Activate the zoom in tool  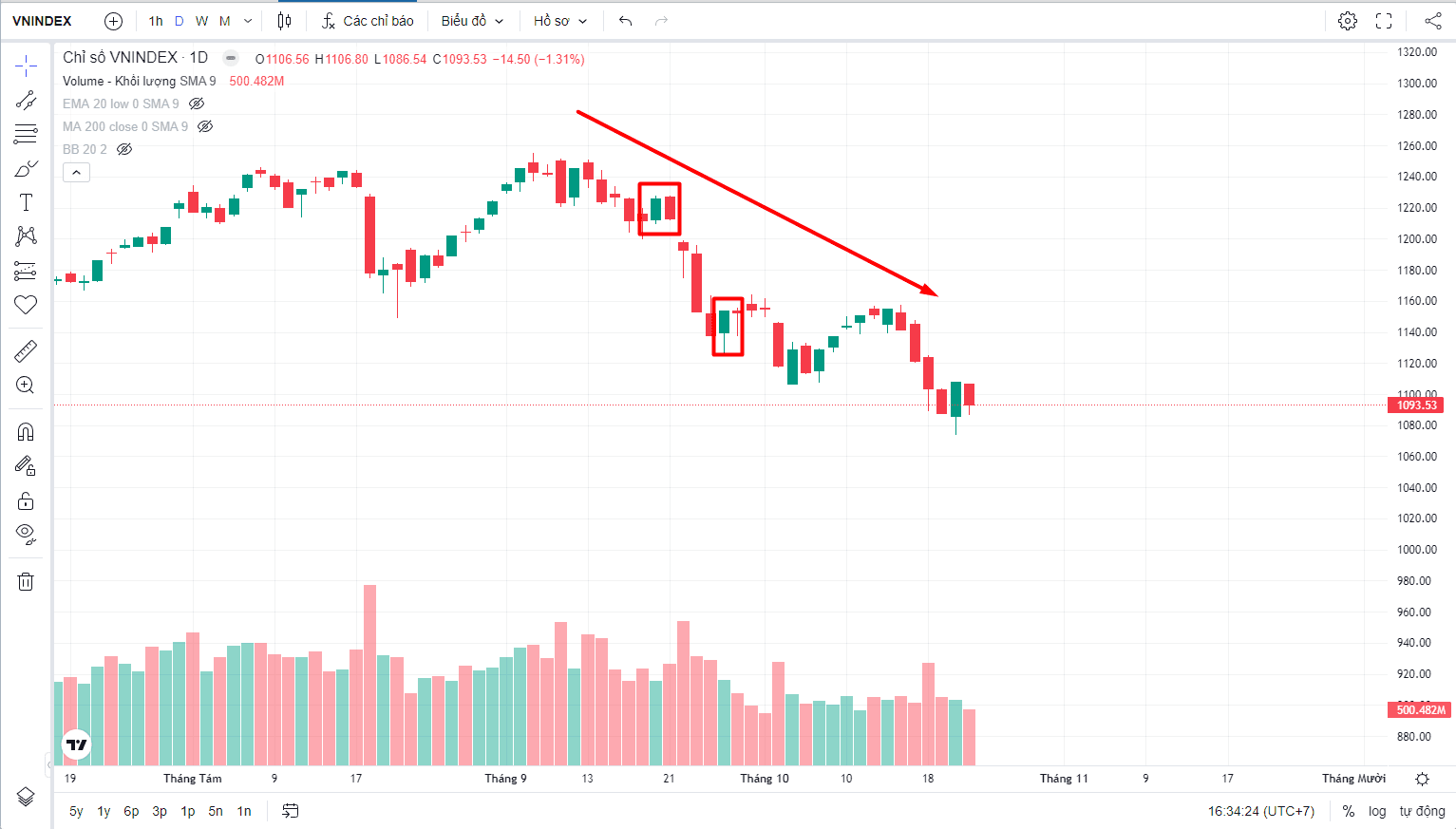[26, 386]
